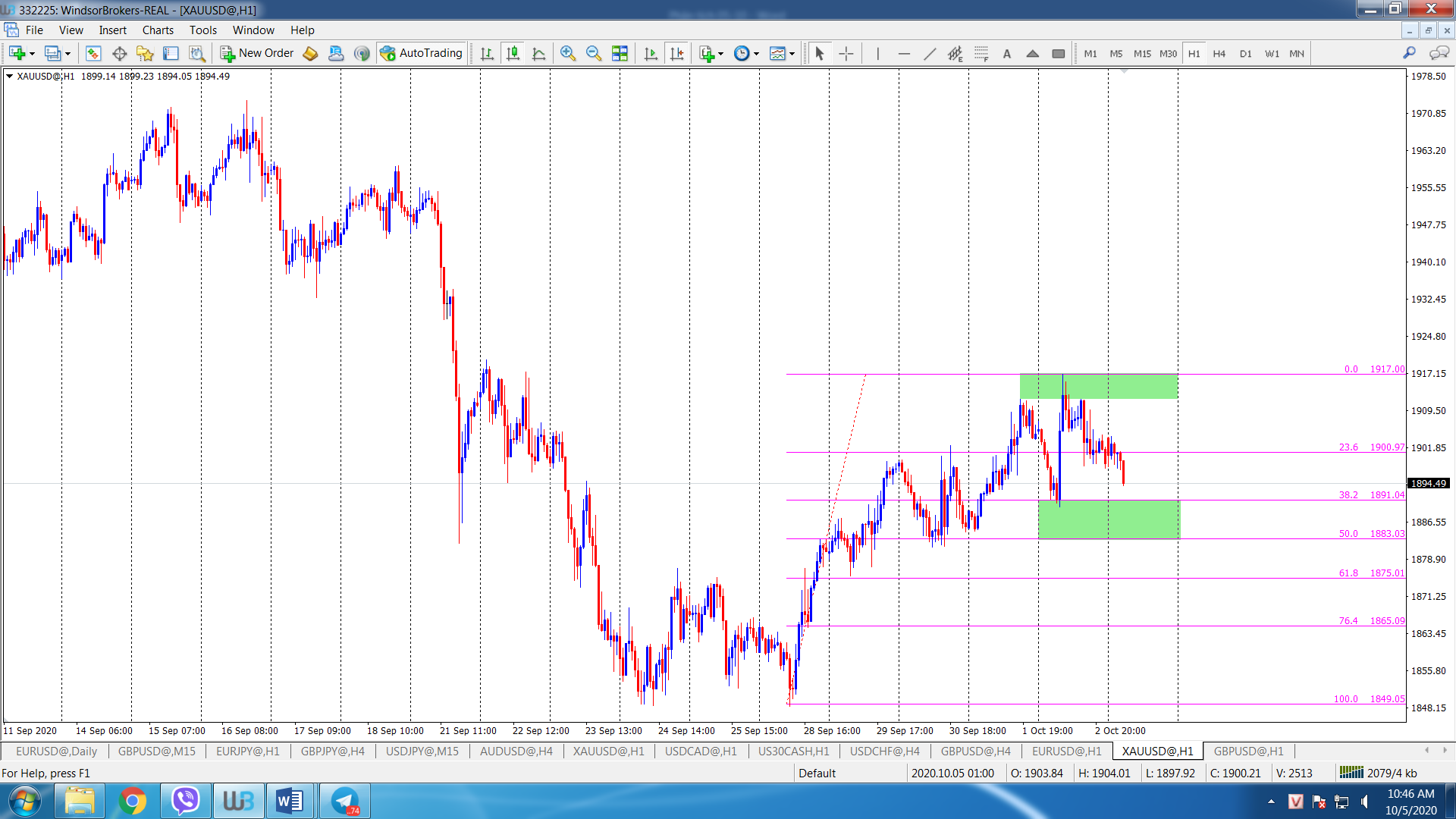Toggle Chart Shift icon
This screenshot has height=819, width=1456.
676,53
